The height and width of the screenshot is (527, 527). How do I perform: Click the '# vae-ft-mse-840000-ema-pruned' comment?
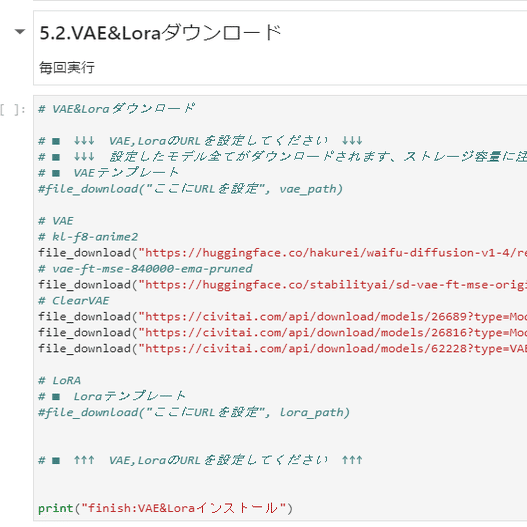coord(145,269)
